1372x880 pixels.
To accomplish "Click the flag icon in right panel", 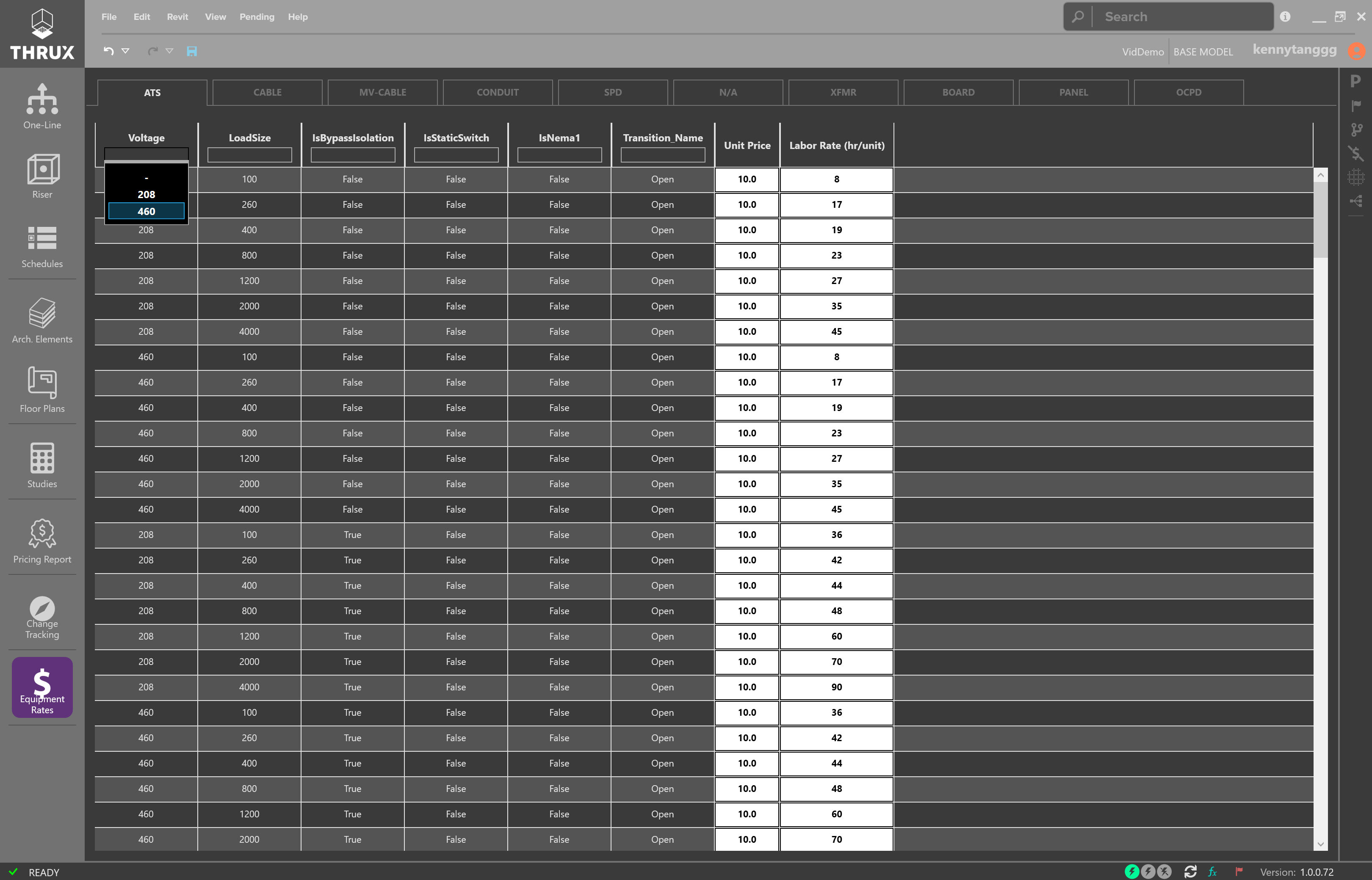I will tap(1355, 106).
